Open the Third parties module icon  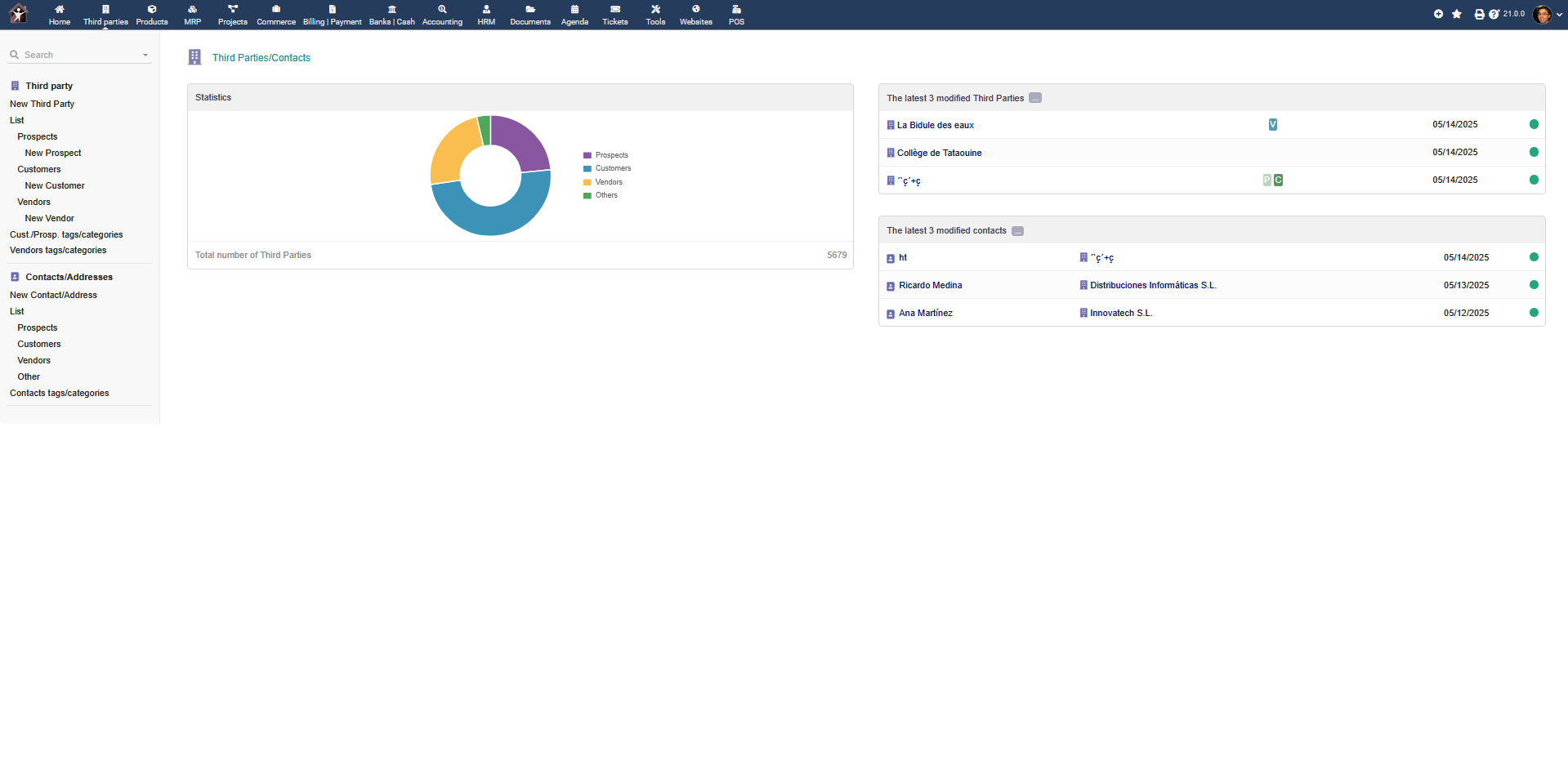pyautogui.click(x=105, y=14)
